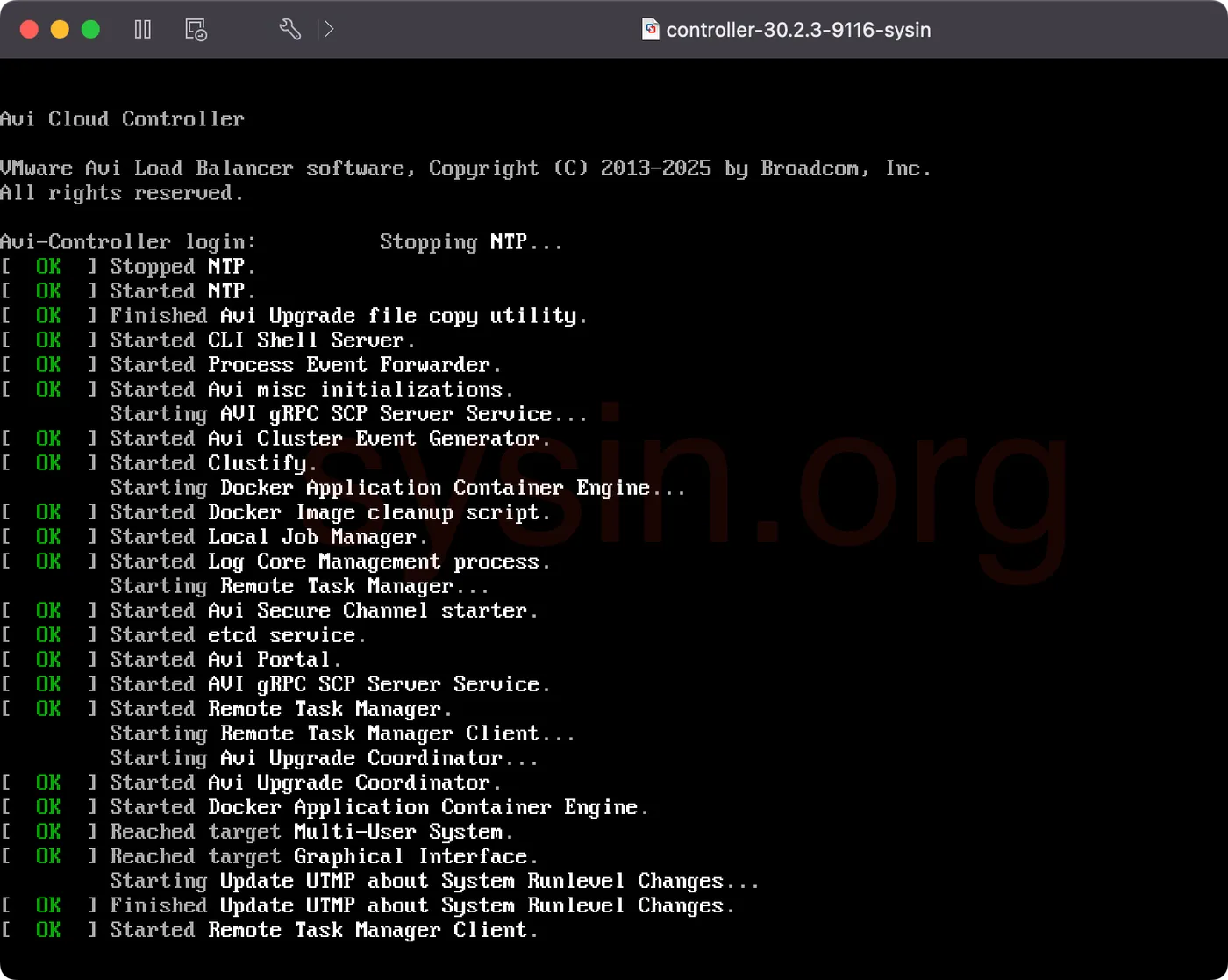Click 'Started Local Job Manager.' line
The width and height of the screenshot is (1228, 980).
[268, 537]
